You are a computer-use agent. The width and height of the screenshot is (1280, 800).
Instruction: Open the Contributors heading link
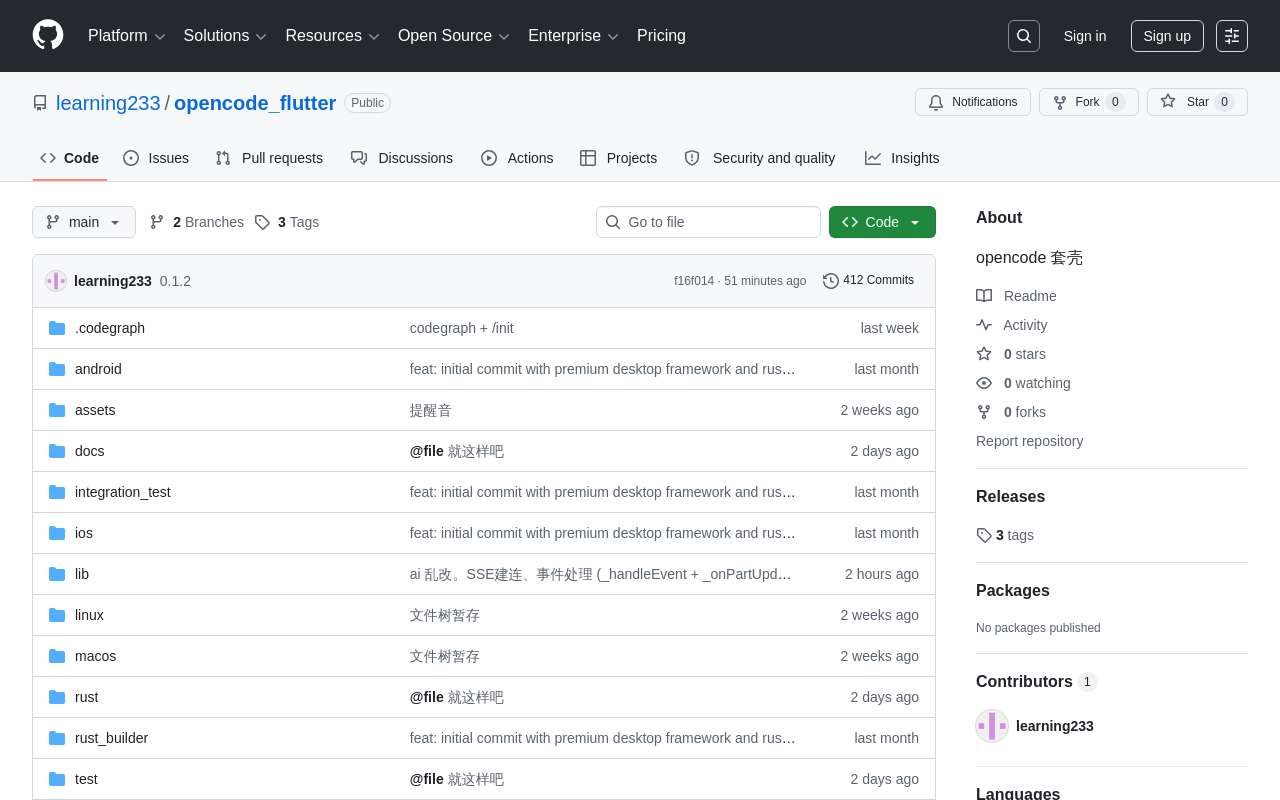click(1036, 682)
